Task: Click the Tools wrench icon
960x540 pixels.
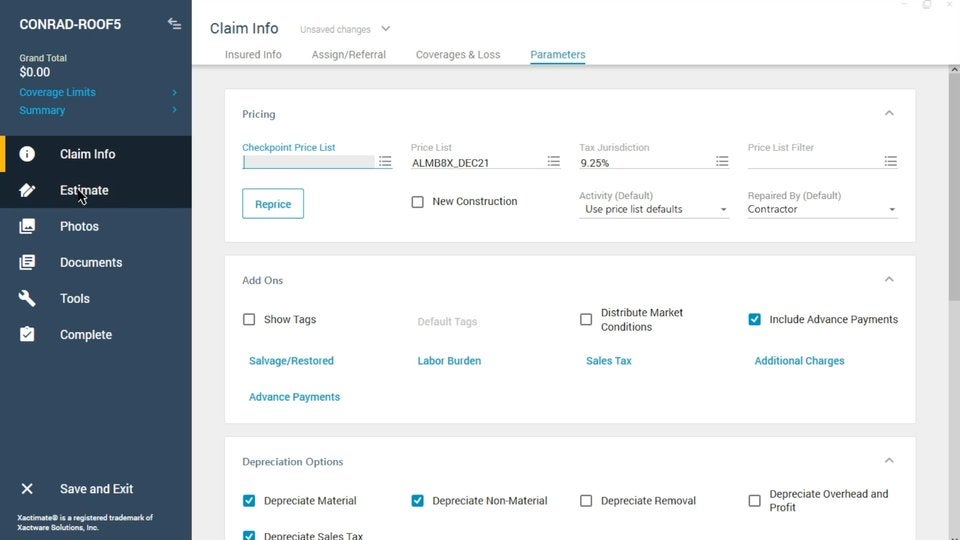Action: (27, 298)
